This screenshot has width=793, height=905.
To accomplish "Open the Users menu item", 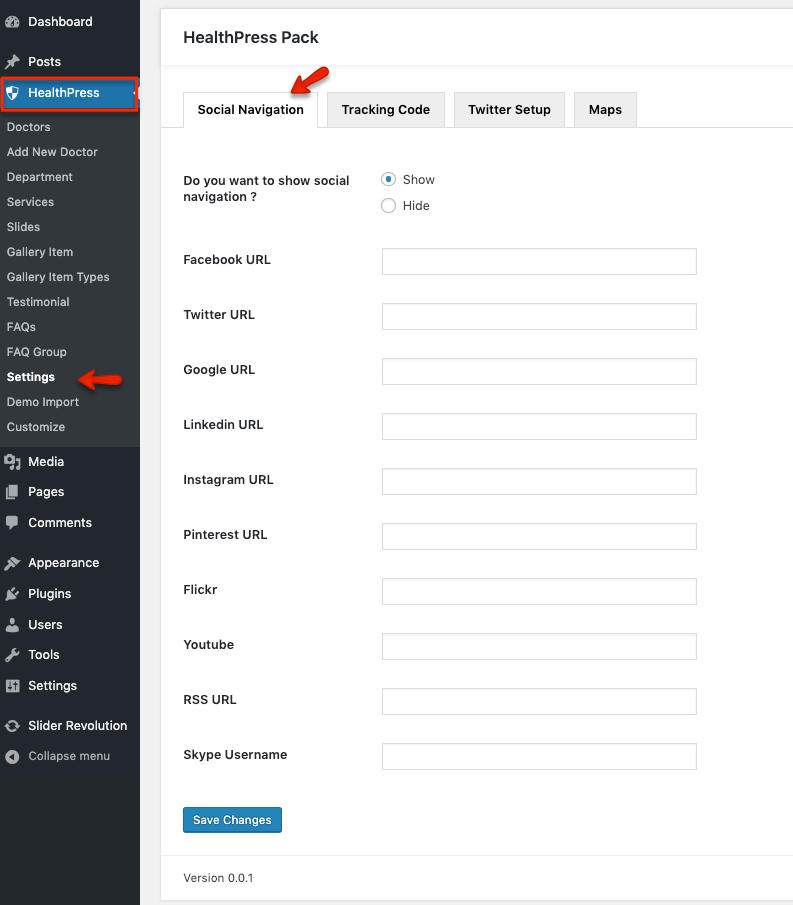I will click(45, 625).
